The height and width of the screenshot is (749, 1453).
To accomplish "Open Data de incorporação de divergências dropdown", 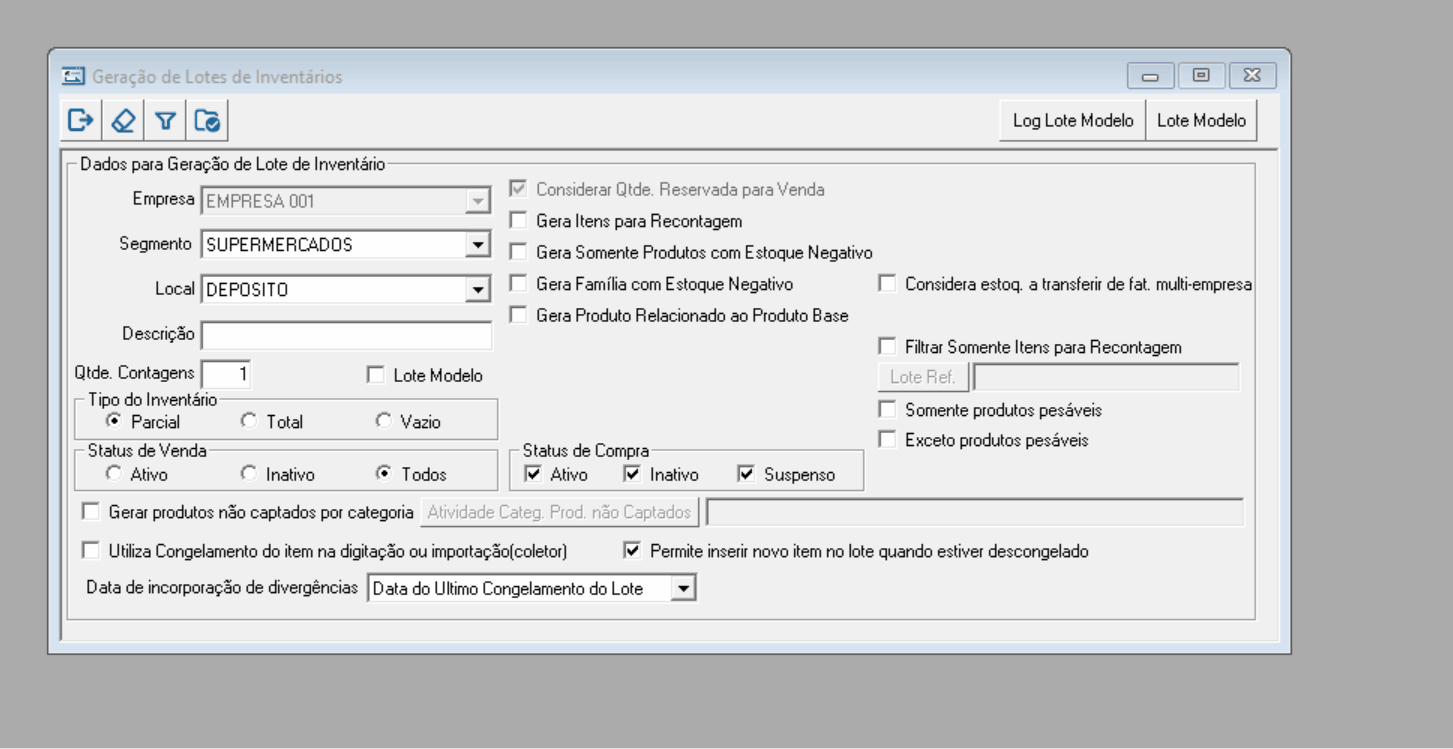I will pos(682,589).
